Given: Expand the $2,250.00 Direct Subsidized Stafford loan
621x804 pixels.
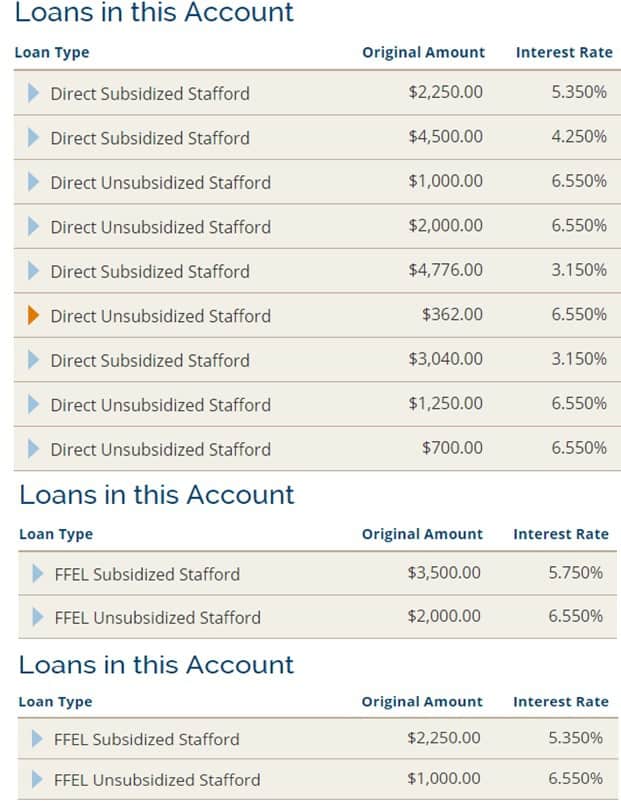Looking at the screenshot, I should tap(31, 94).
